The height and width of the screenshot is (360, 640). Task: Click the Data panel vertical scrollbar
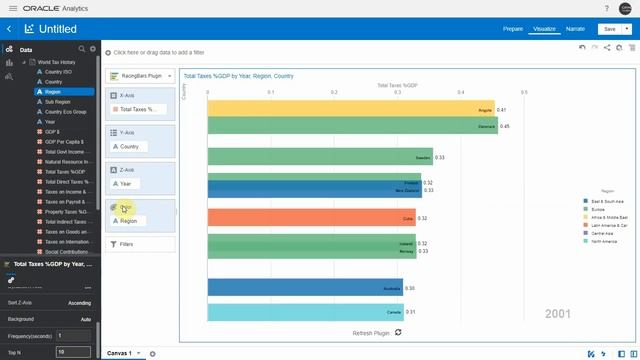coord(98,133)
